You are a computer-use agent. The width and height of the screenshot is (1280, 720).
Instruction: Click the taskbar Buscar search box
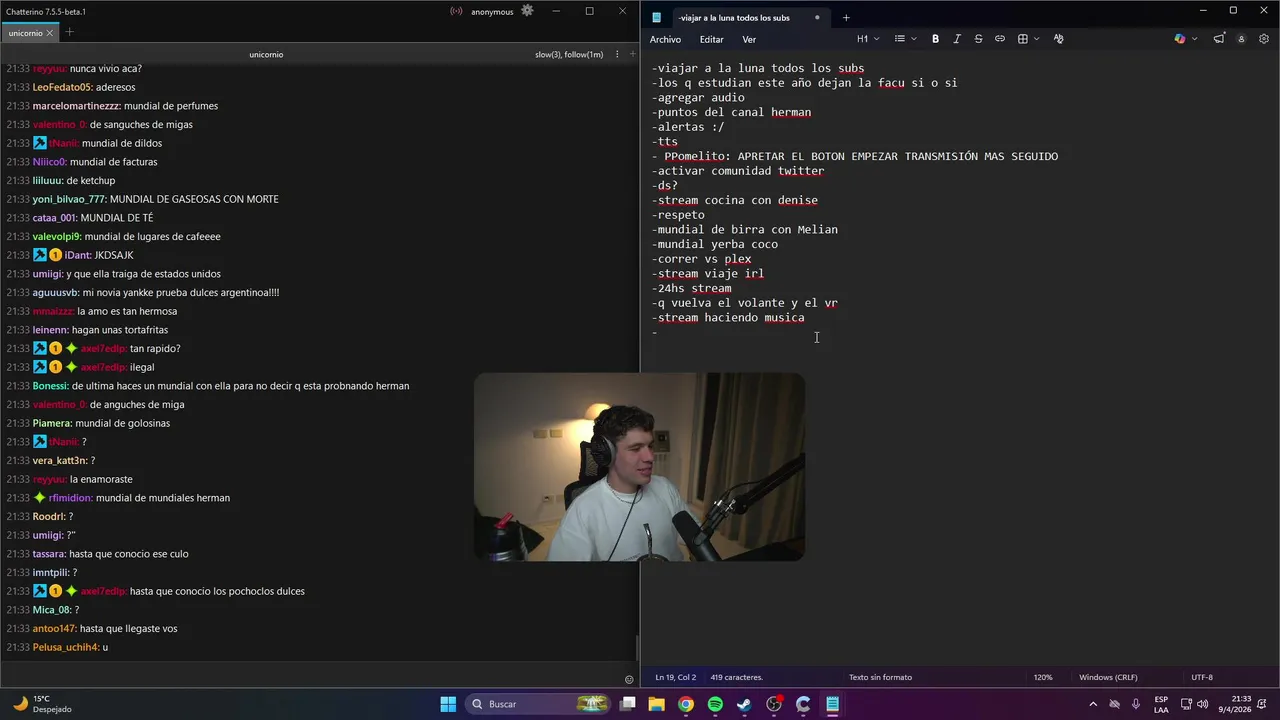[x=537, y=704]
